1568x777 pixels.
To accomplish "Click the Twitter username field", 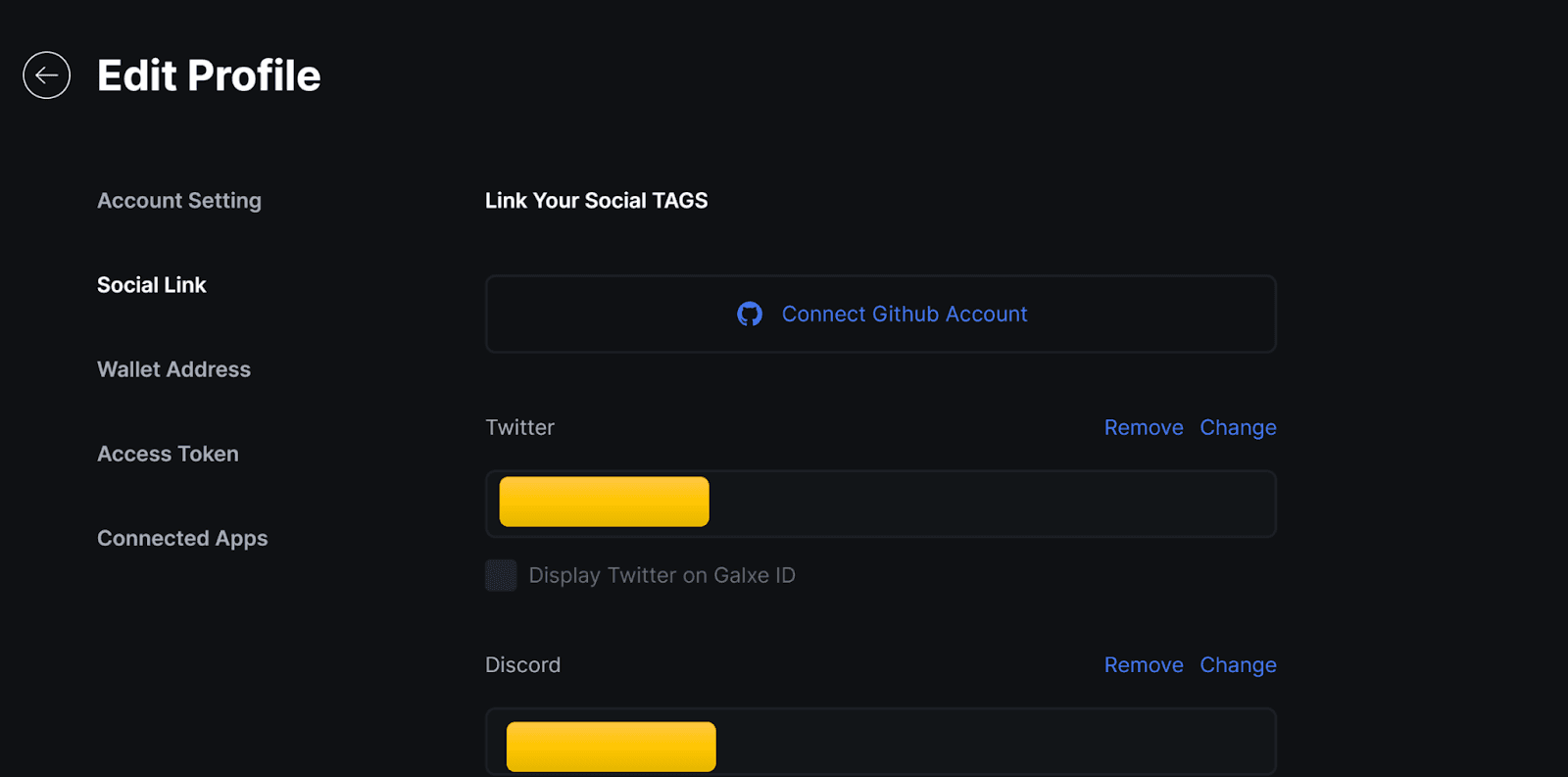I will pyautogui.click(x=881, y=504).
